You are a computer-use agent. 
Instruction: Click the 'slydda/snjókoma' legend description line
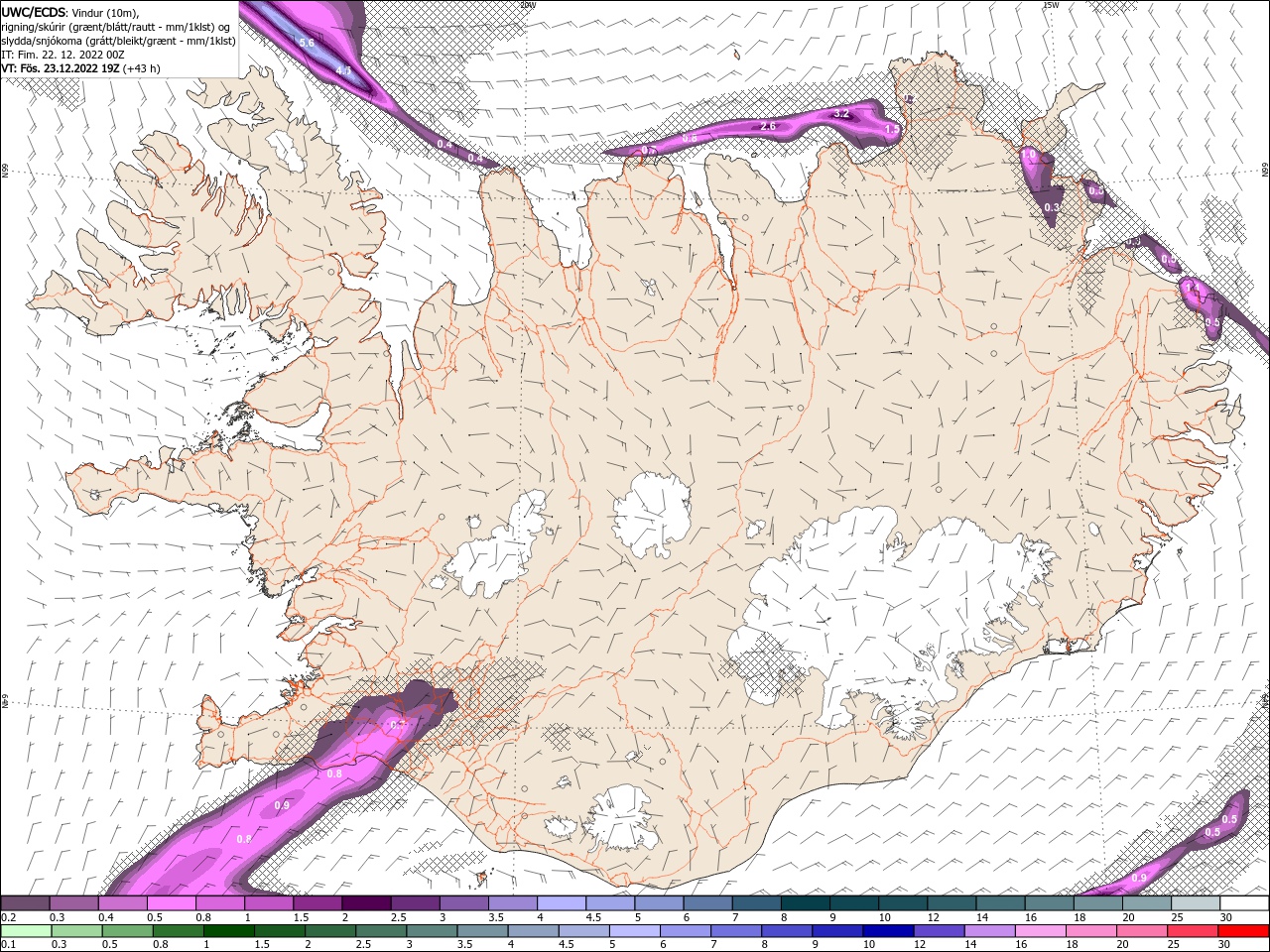[118, 41]
